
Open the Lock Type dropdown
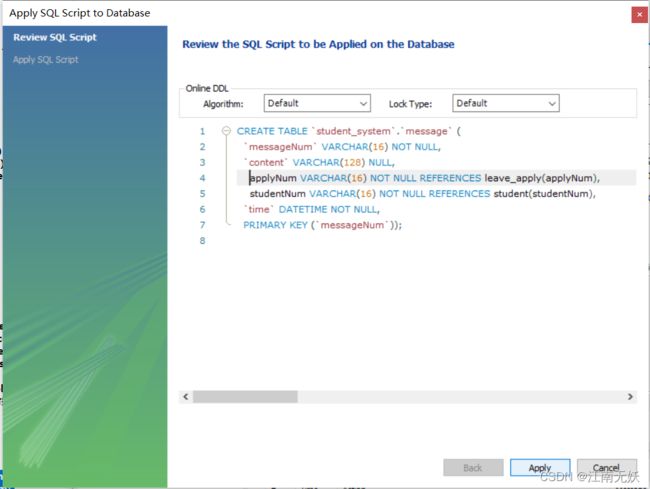(x=506, y=103)
